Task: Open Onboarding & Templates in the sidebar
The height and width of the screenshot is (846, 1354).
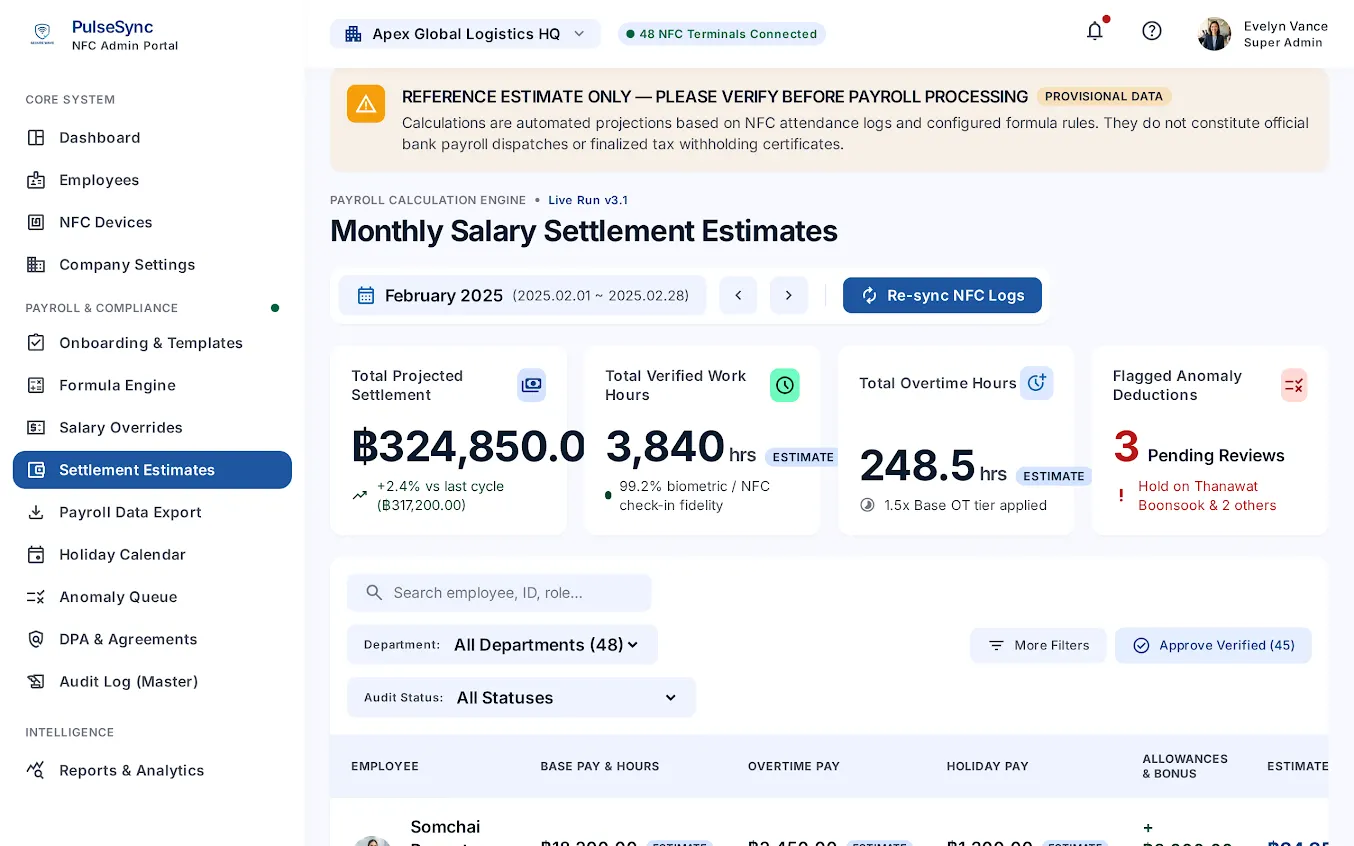Action: [x=152, y=343]
